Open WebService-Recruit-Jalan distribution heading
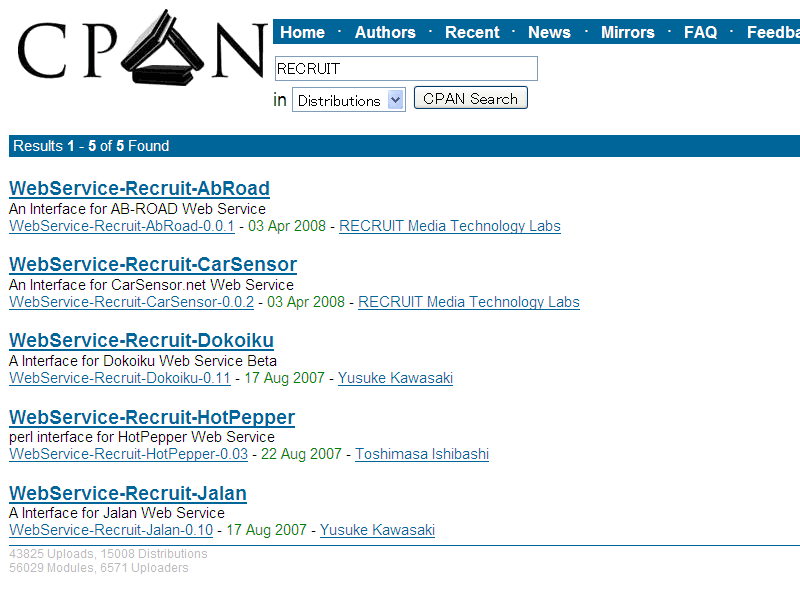This screenshot has width=800, height=600. click(x=128, y=493)
